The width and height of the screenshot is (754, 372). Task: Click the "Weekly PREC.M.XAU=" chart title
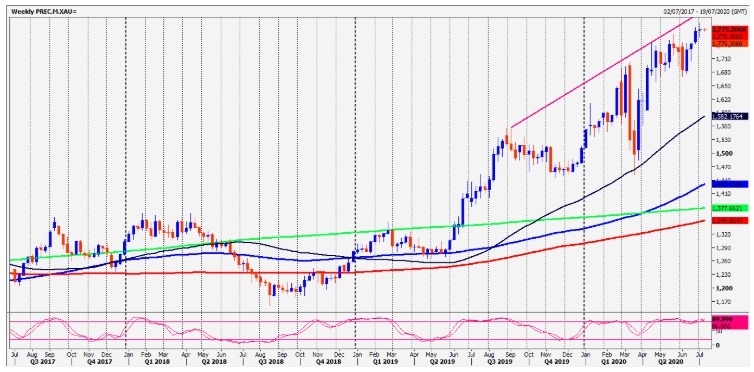pyautogui.click(x=44, y=11)
